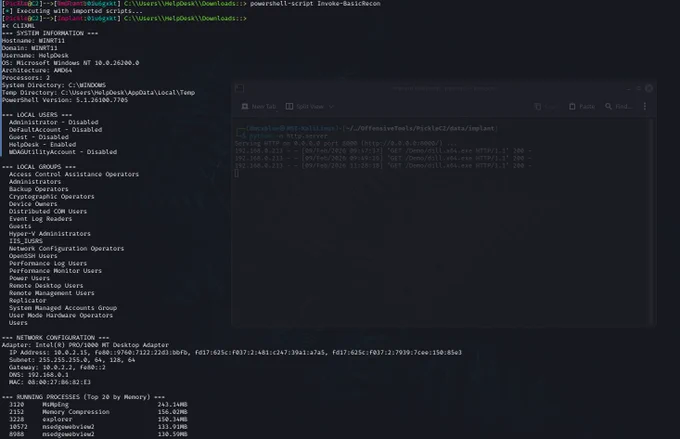The height and width of the screenshot is (439, 680).
Task: Click 'Network Configuration Operators' group
Action: tap(67, 248)
